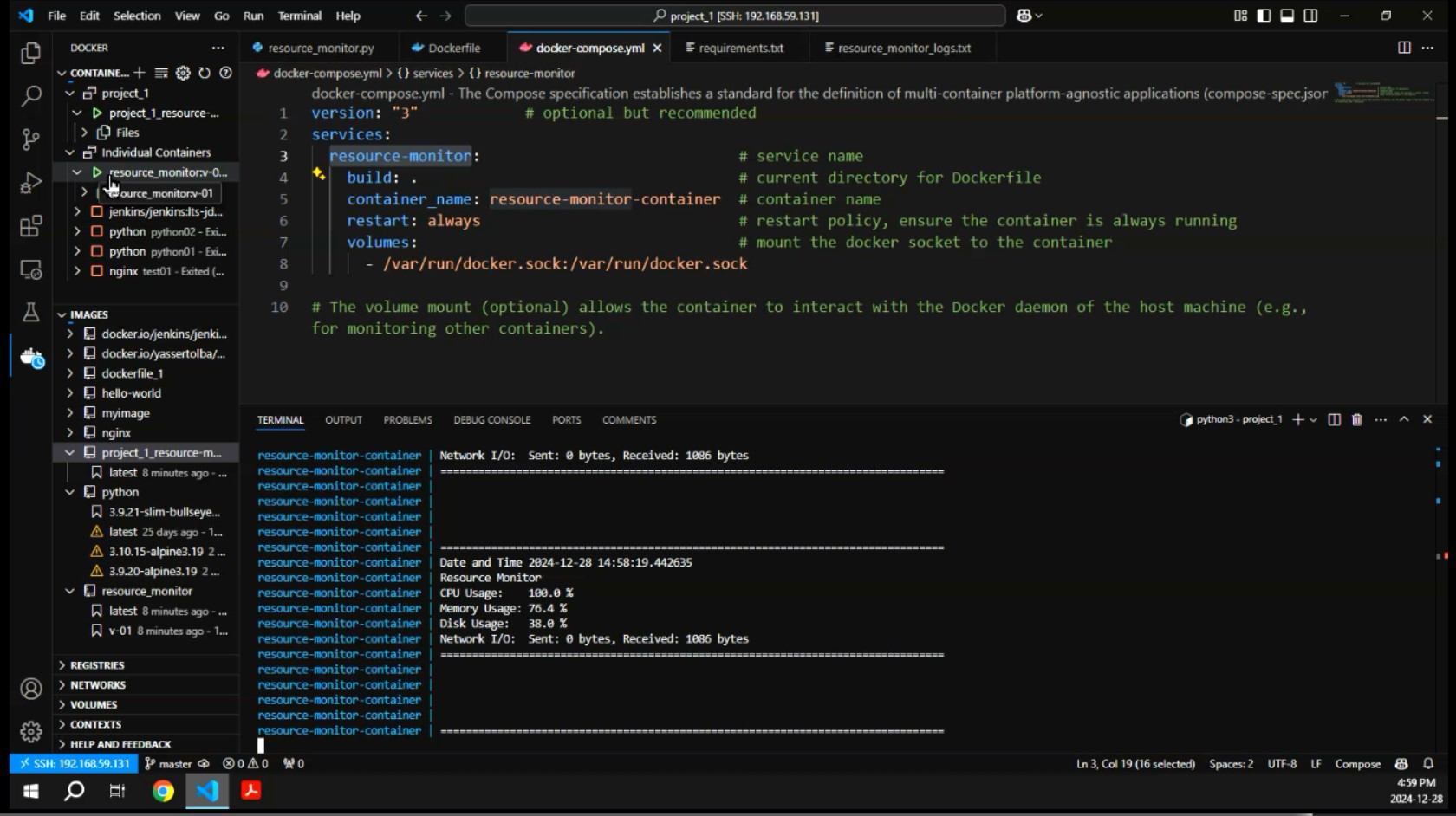The height and width of the screenshot is (816, 1456).
Task: Switch to the requirements.txt tab
Action: point(741,48)
